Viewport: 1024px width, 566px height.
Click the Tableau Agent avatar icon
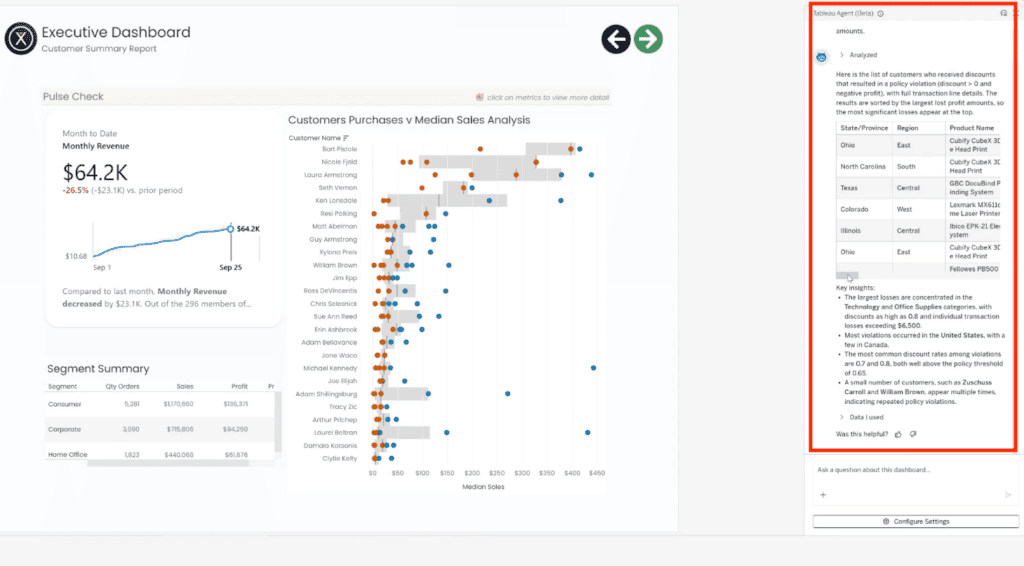[822, 57]
